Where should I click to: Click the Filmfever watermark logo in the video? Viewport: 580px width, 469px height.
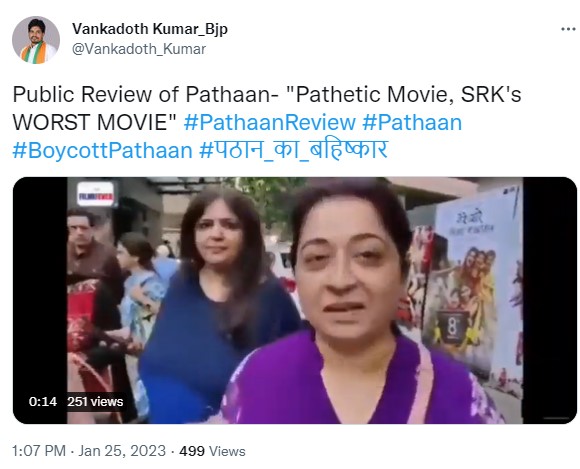tap(95, 194)
